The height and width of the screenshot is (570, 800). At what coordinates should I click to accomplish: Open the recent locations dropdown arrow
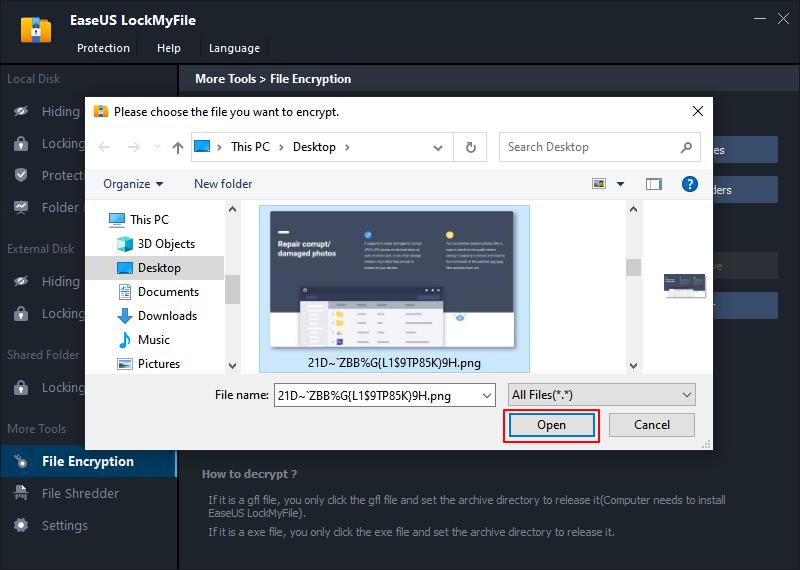click(x=157, y=147)
